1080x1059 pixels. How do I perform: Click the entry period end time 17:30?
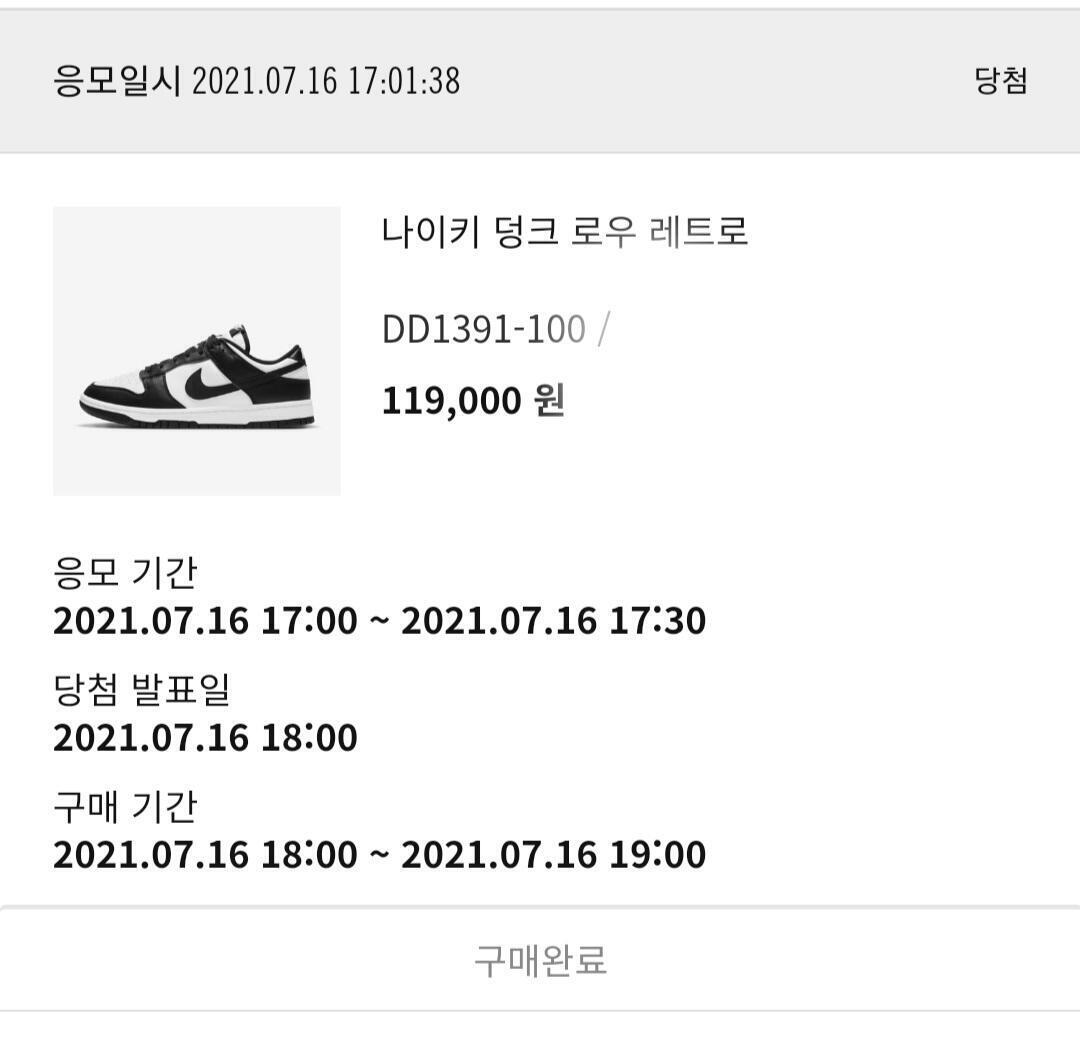click(658, 621)
